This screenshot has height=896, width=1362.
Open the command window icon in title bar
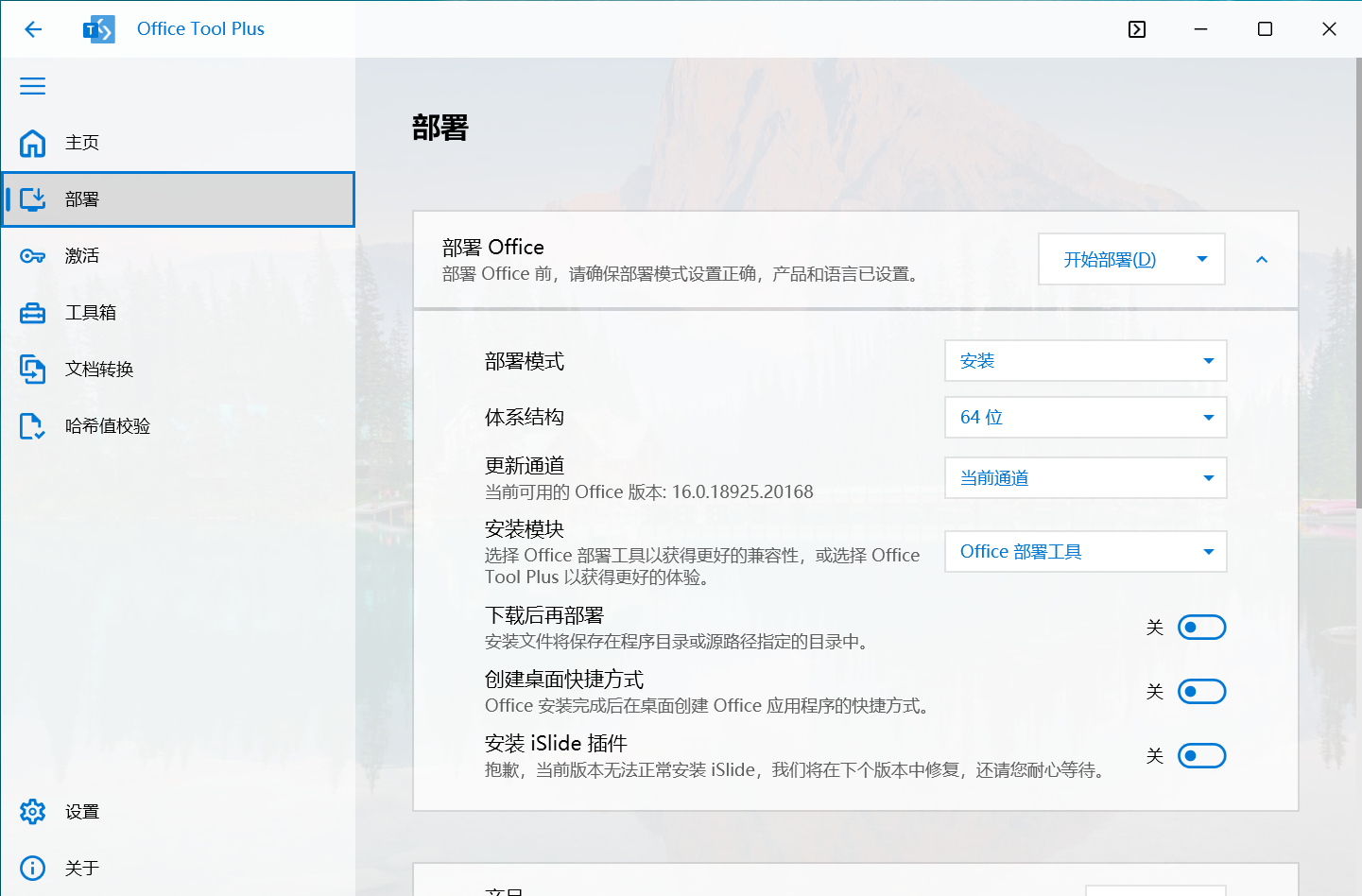(x=1137, y=29)
